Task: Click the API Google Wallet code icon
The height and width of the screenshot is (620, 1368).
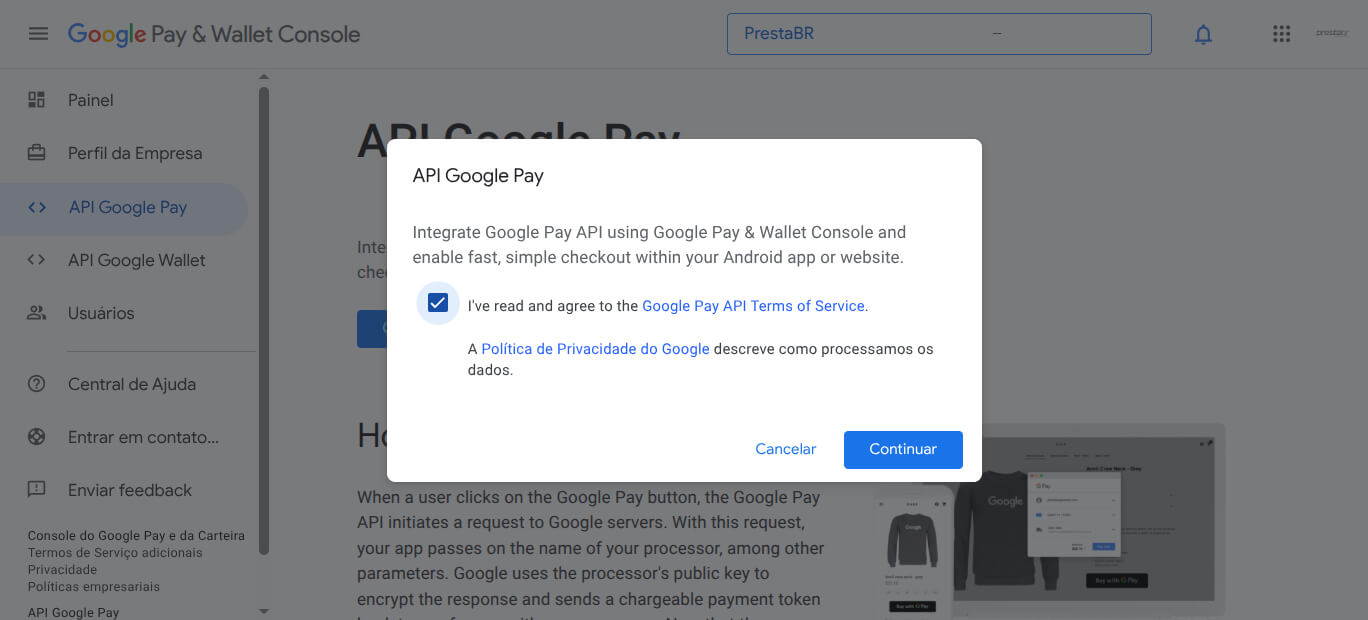Action: [37, 260]
